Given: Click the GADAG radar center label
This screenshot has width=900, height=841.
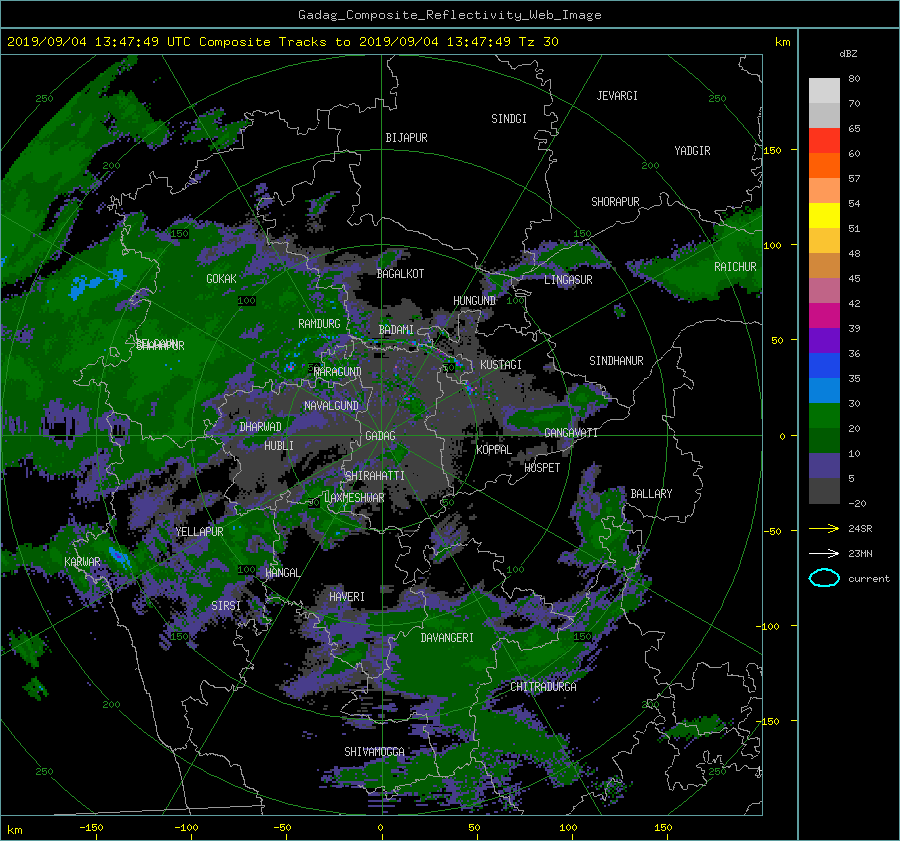Looking at the screenshot, I should (380, 436).
